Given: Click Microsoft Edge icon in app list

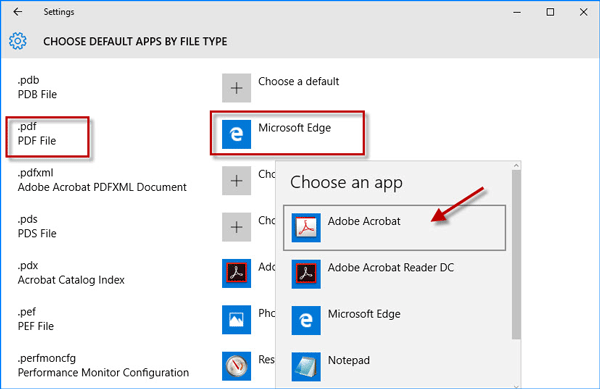Looking at the screenshot, I should (x=306, y=320).
